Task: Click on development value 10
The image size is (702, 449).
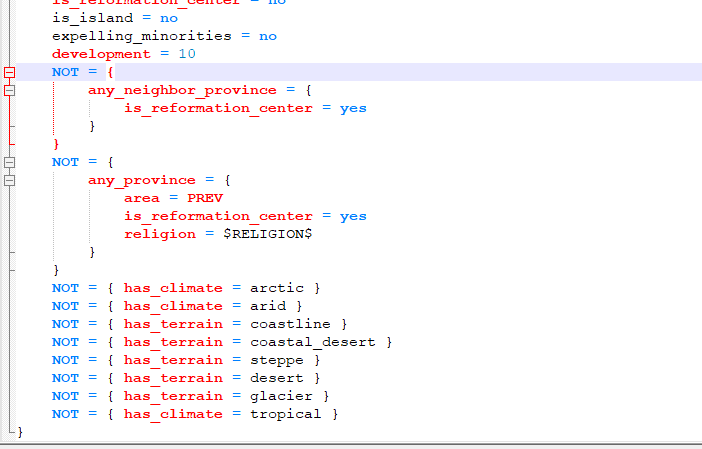Action: (186, 54)
